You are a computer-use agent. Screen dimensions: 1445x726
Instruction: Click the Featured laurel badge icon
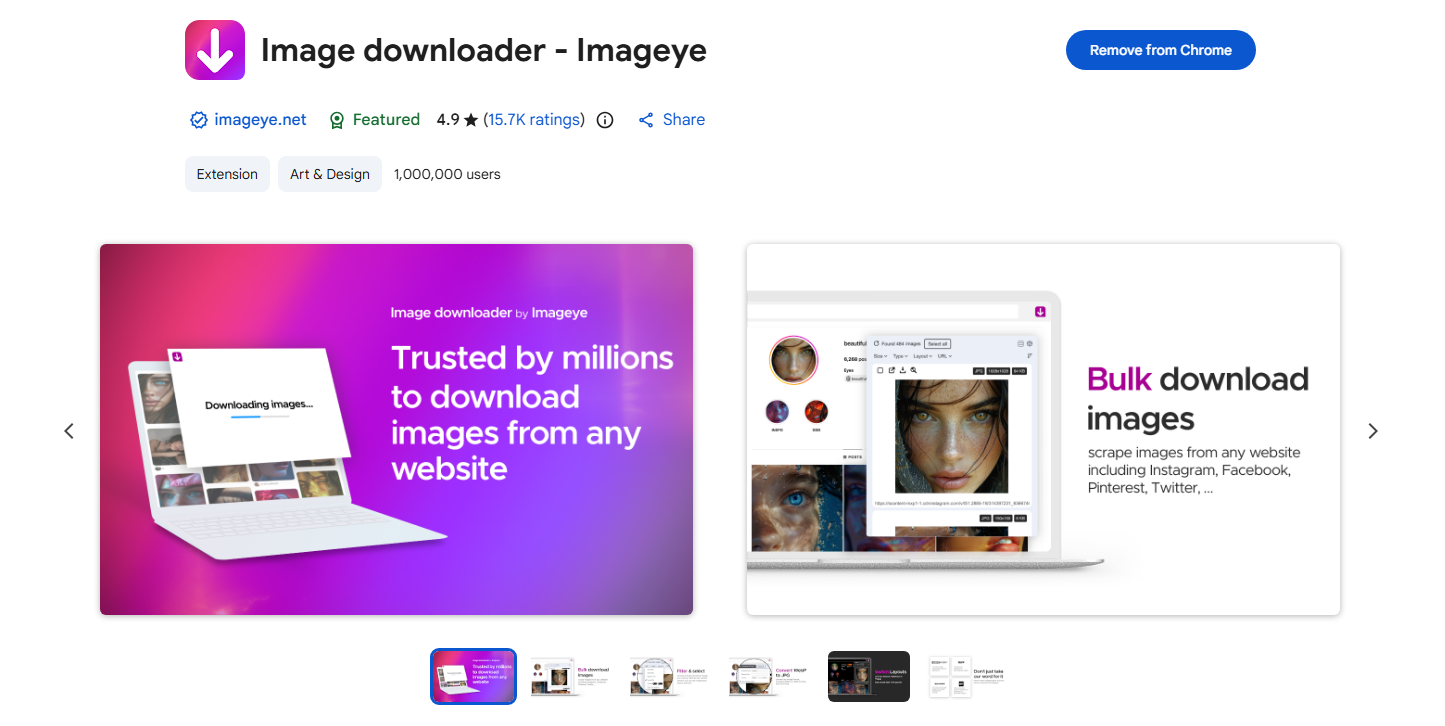point(336,119)
